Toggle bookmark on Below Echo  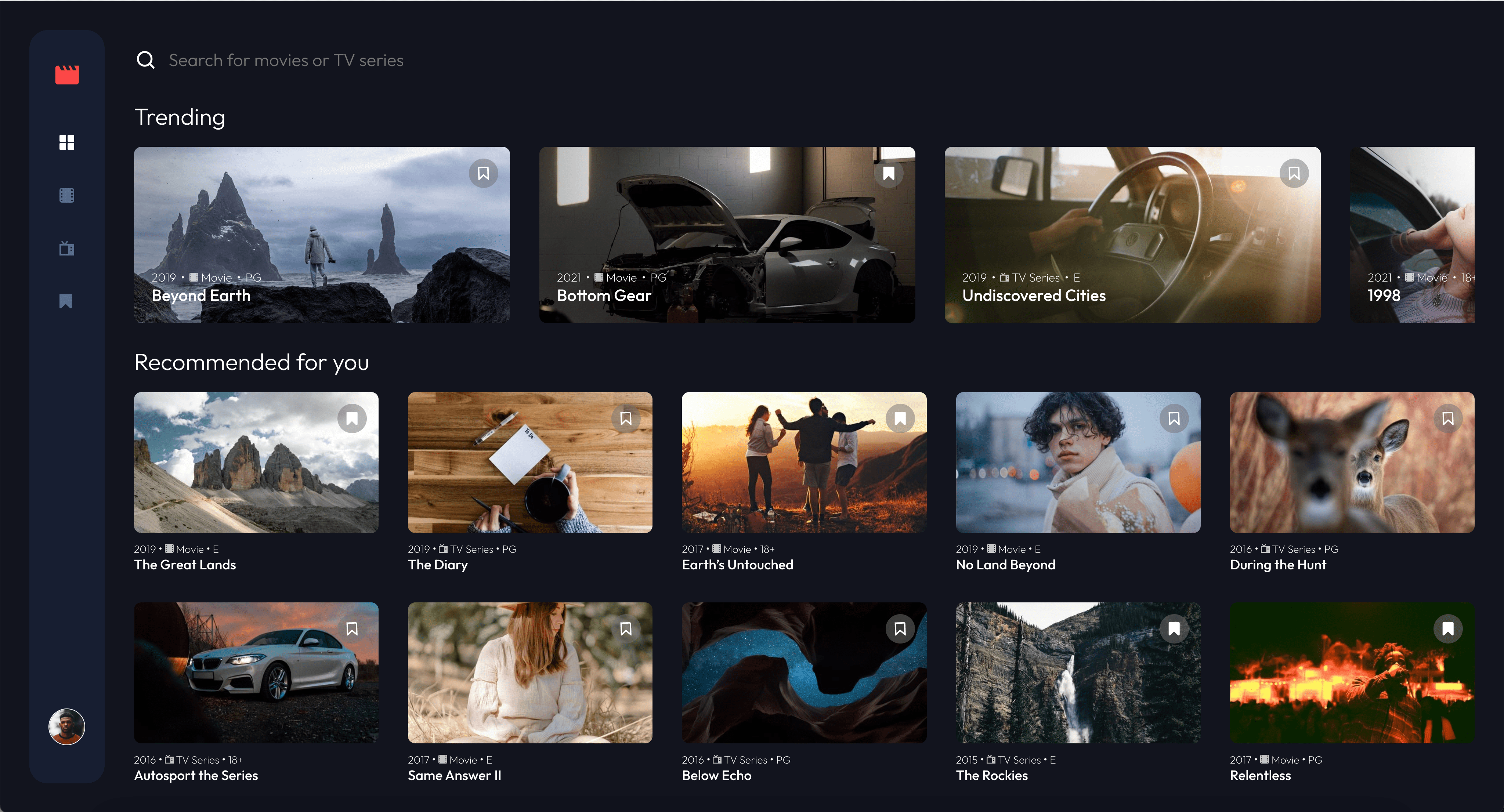click(x=900, y=629)
